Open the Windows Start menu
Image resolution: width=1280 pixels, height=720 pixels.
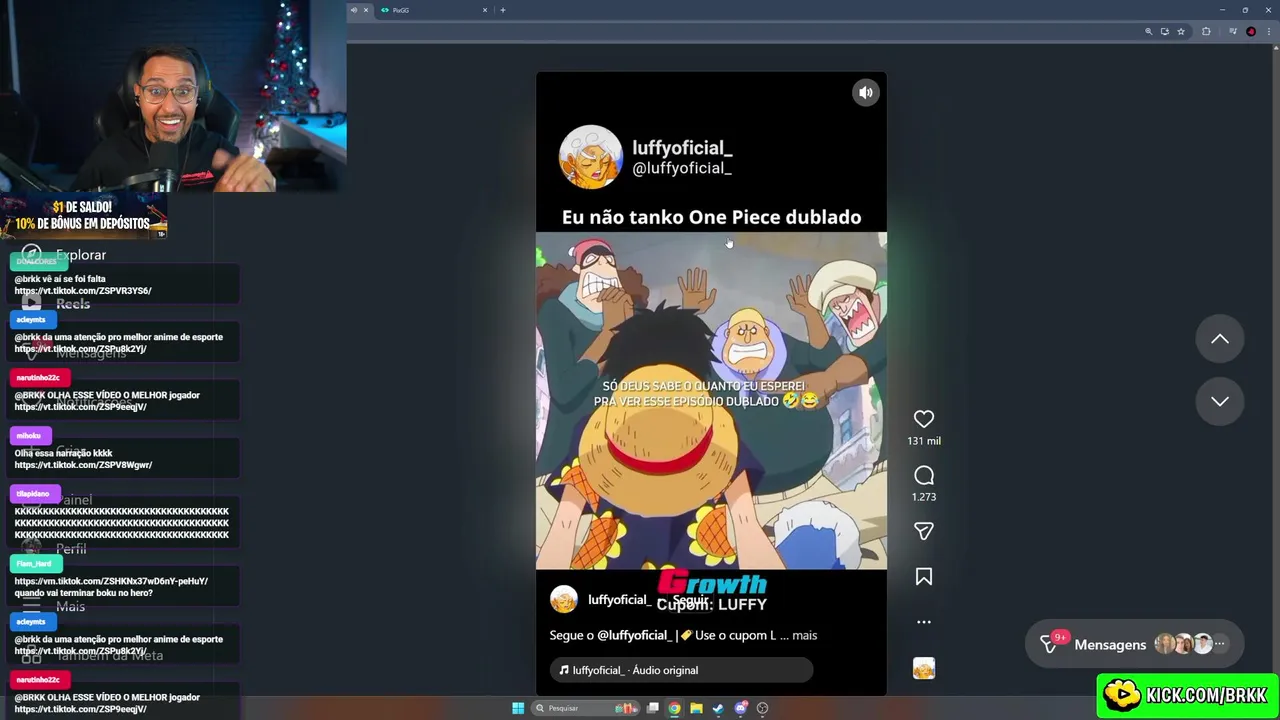click(x=518, y=708)
